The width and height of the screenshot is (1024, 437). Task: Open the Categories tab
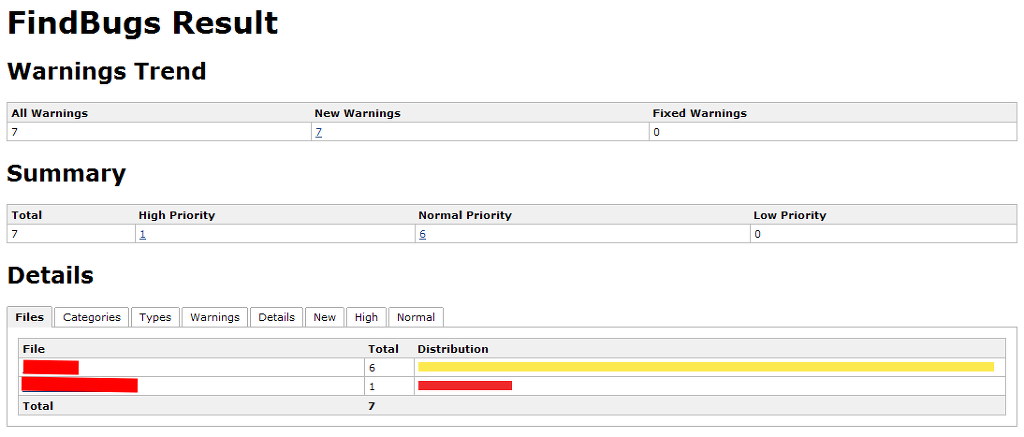coord(91,317)
